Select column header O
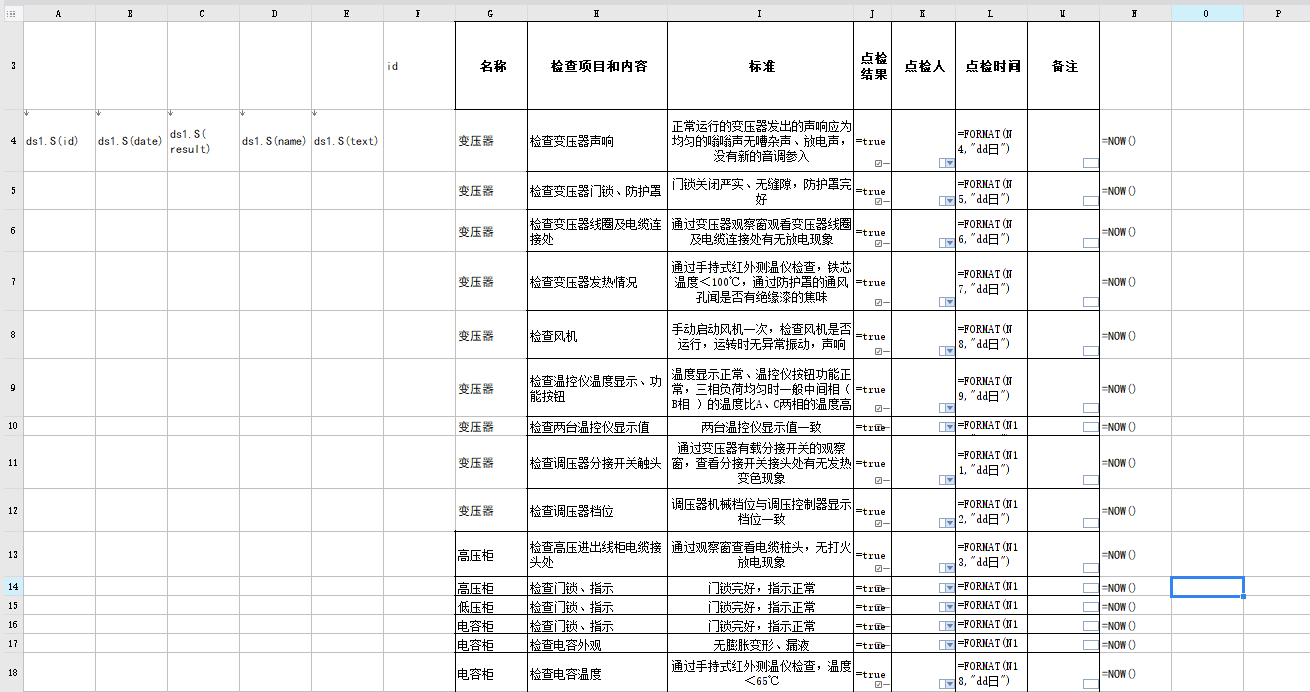The height and width of the screenshot is (692, 1310). pos(1207,14)
